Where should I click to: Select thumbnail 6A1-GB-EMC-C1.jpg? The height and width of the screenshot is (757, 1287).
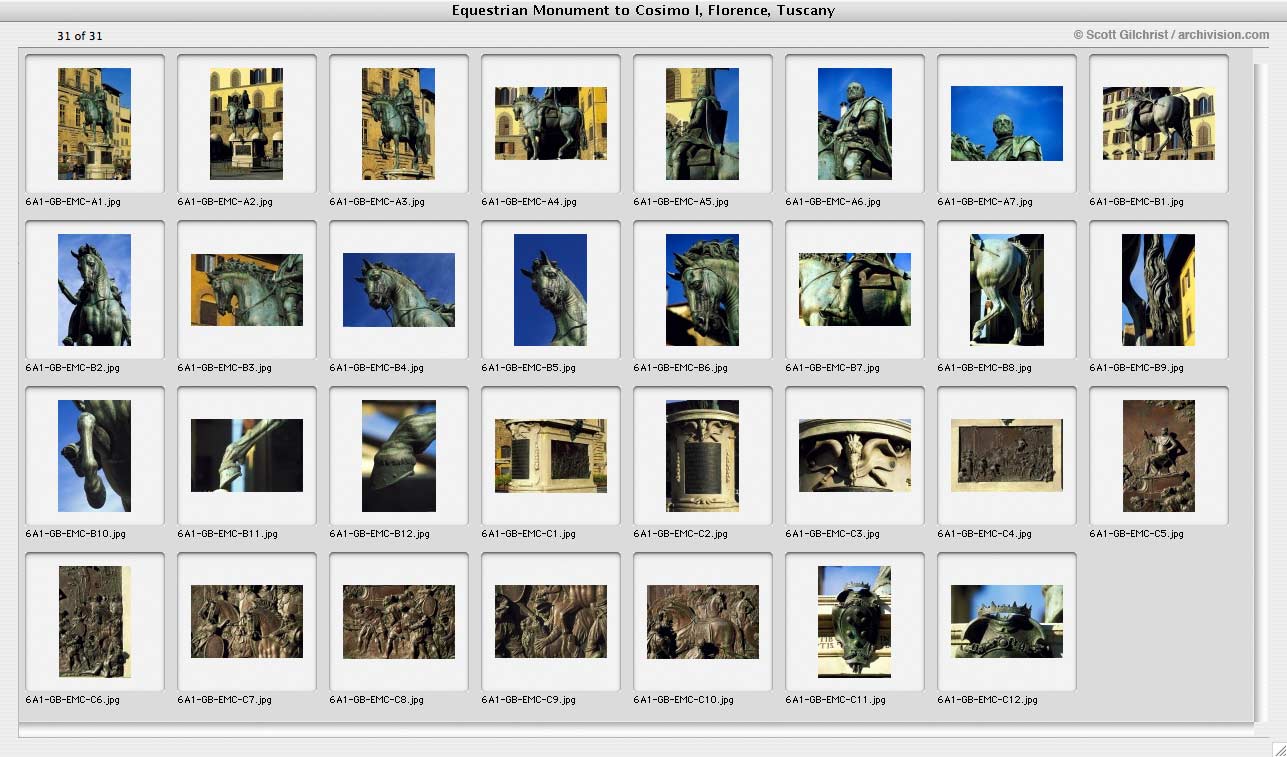click(550, 455)
